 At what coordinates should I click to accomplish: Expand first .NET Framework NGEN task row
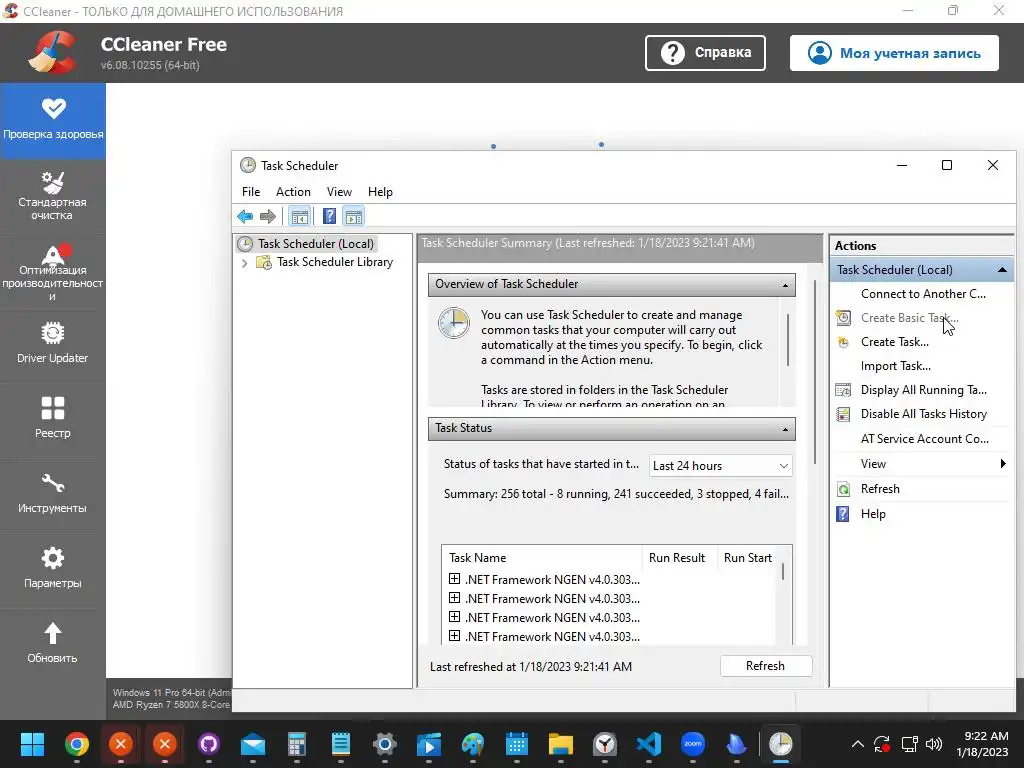(455, 579)
